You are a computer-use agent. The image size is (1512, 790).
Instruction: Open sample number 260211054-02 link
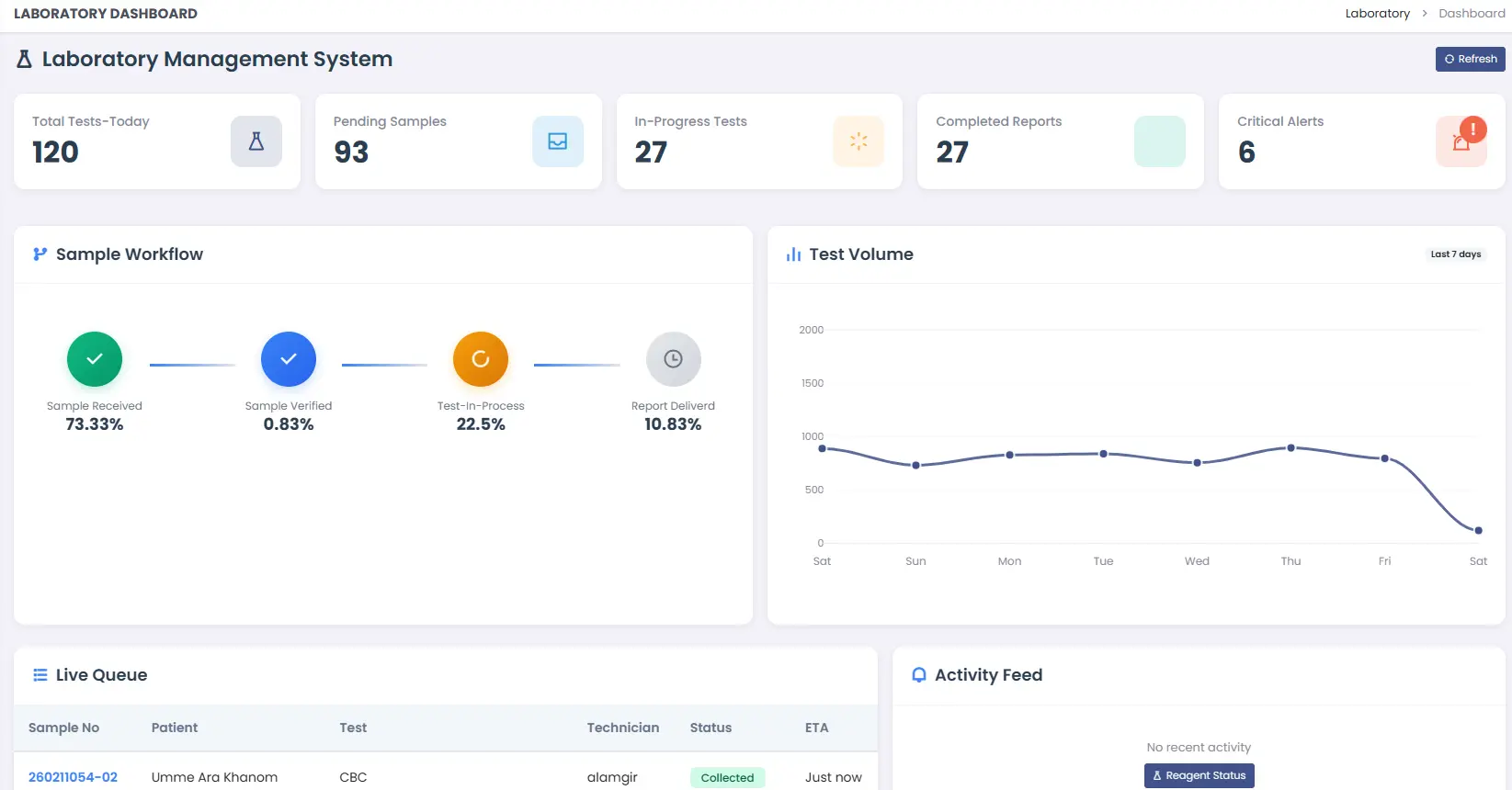click(x=73, y=777)
